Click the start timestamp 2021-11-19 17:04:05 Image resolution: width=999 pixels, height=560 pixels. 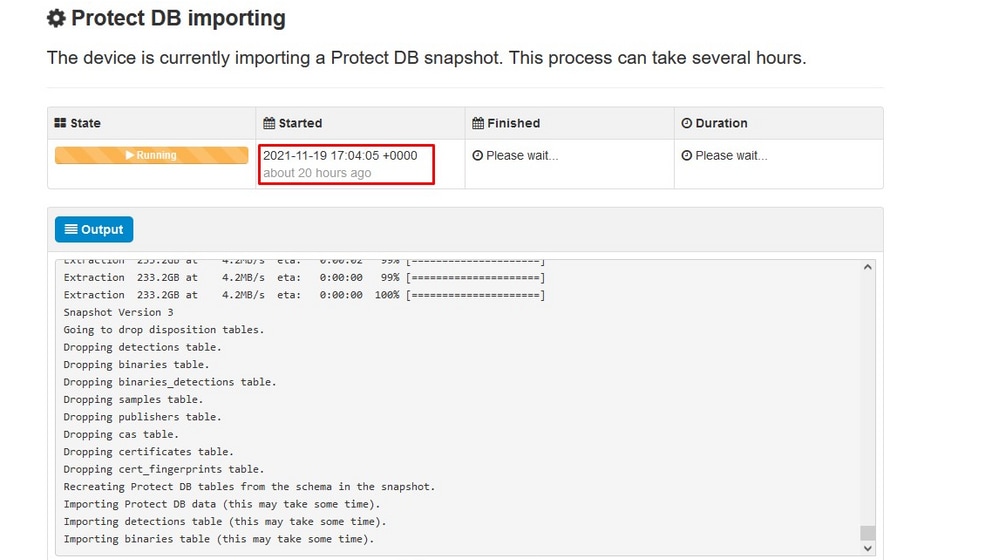340,155
